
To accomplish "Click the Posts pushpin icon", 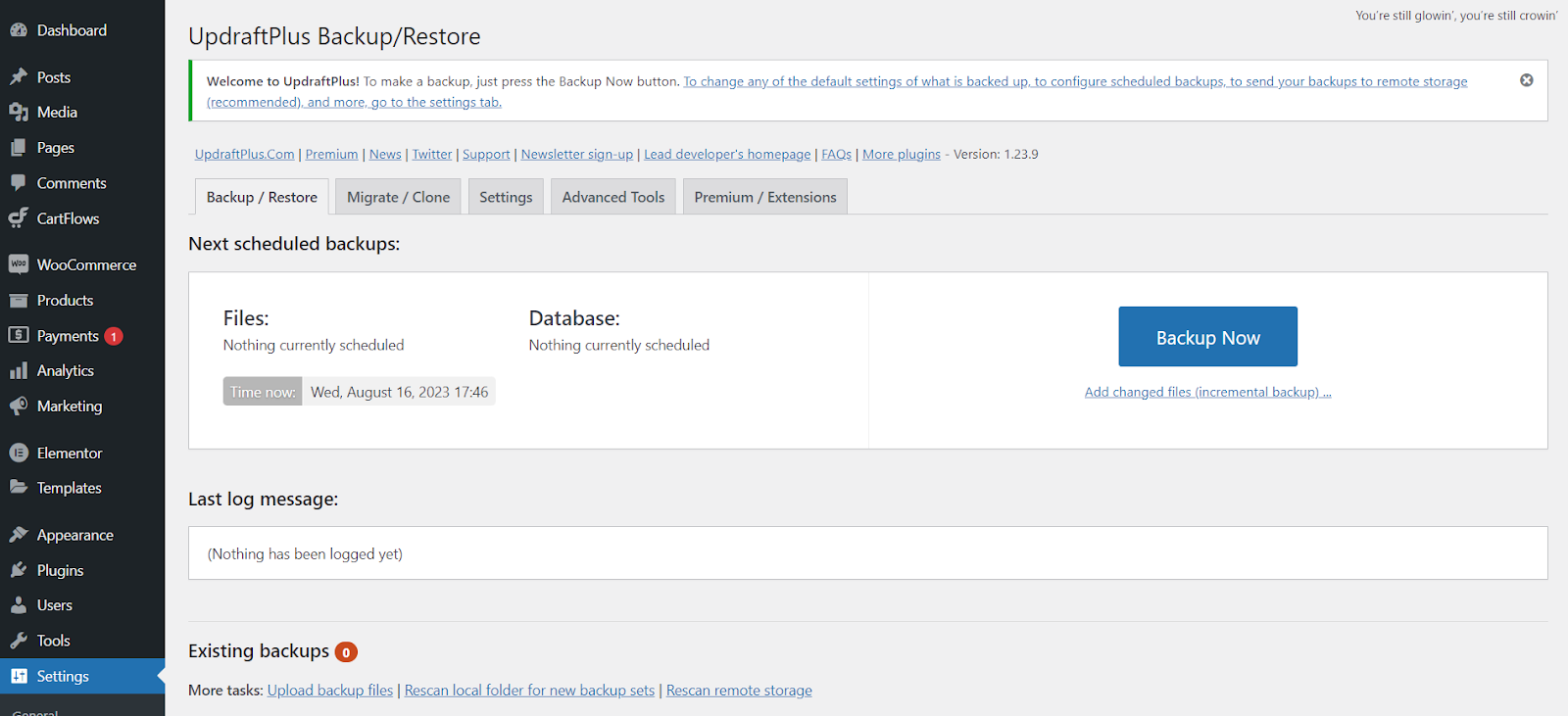I will pos(19,76).
